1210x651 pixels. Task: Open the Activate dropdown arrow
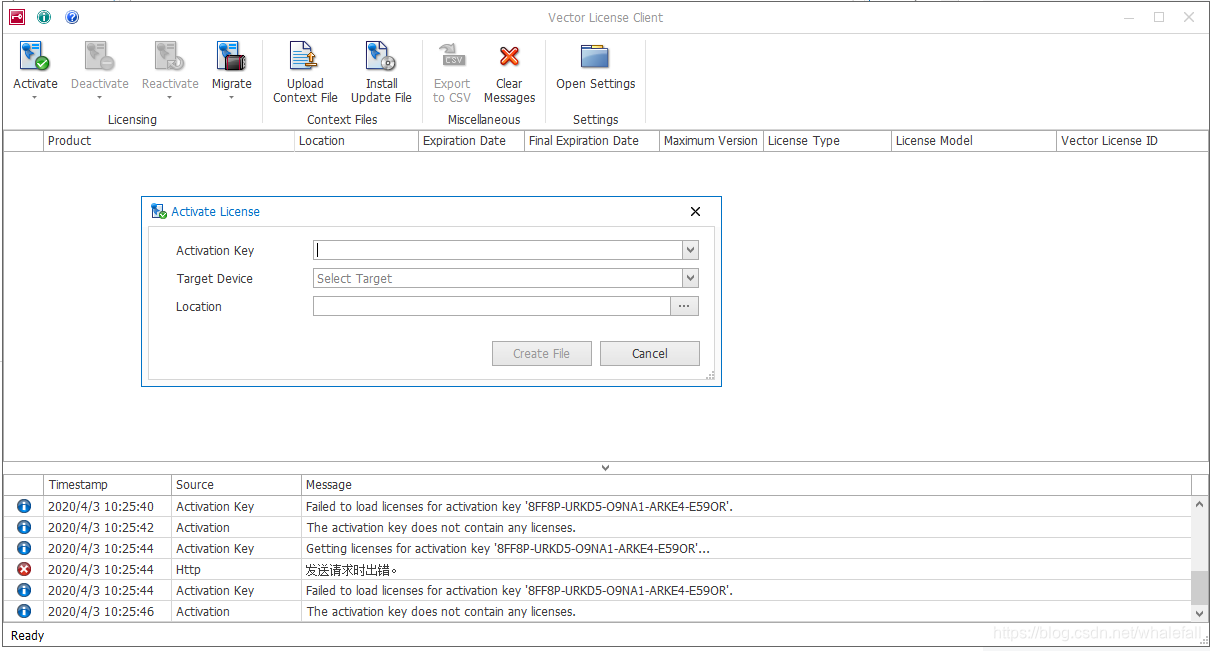coord(35,98)
